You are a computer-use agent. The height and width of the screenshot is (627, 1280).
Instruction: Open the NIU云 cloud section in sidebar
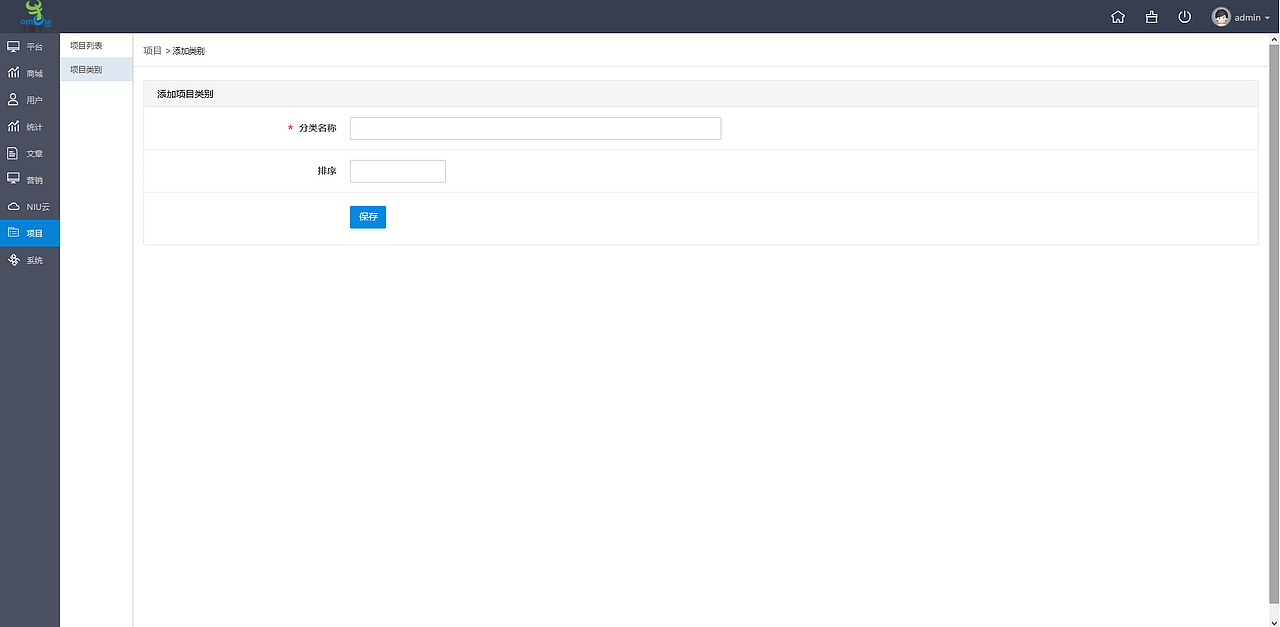click(x=30, y=206)
